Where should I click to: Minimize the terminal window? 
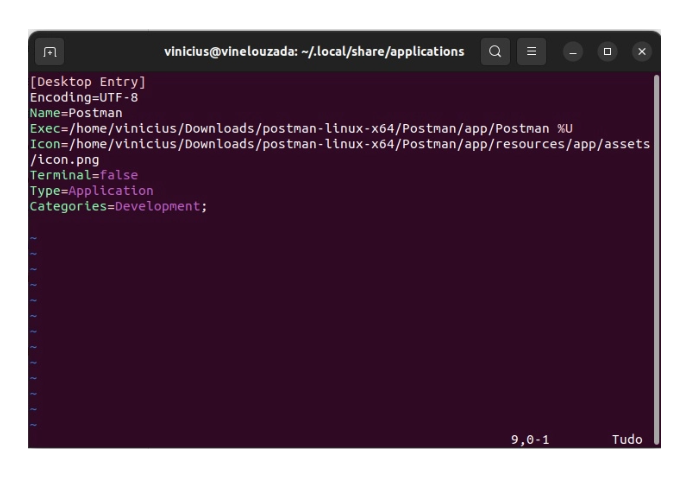(573, 52)
